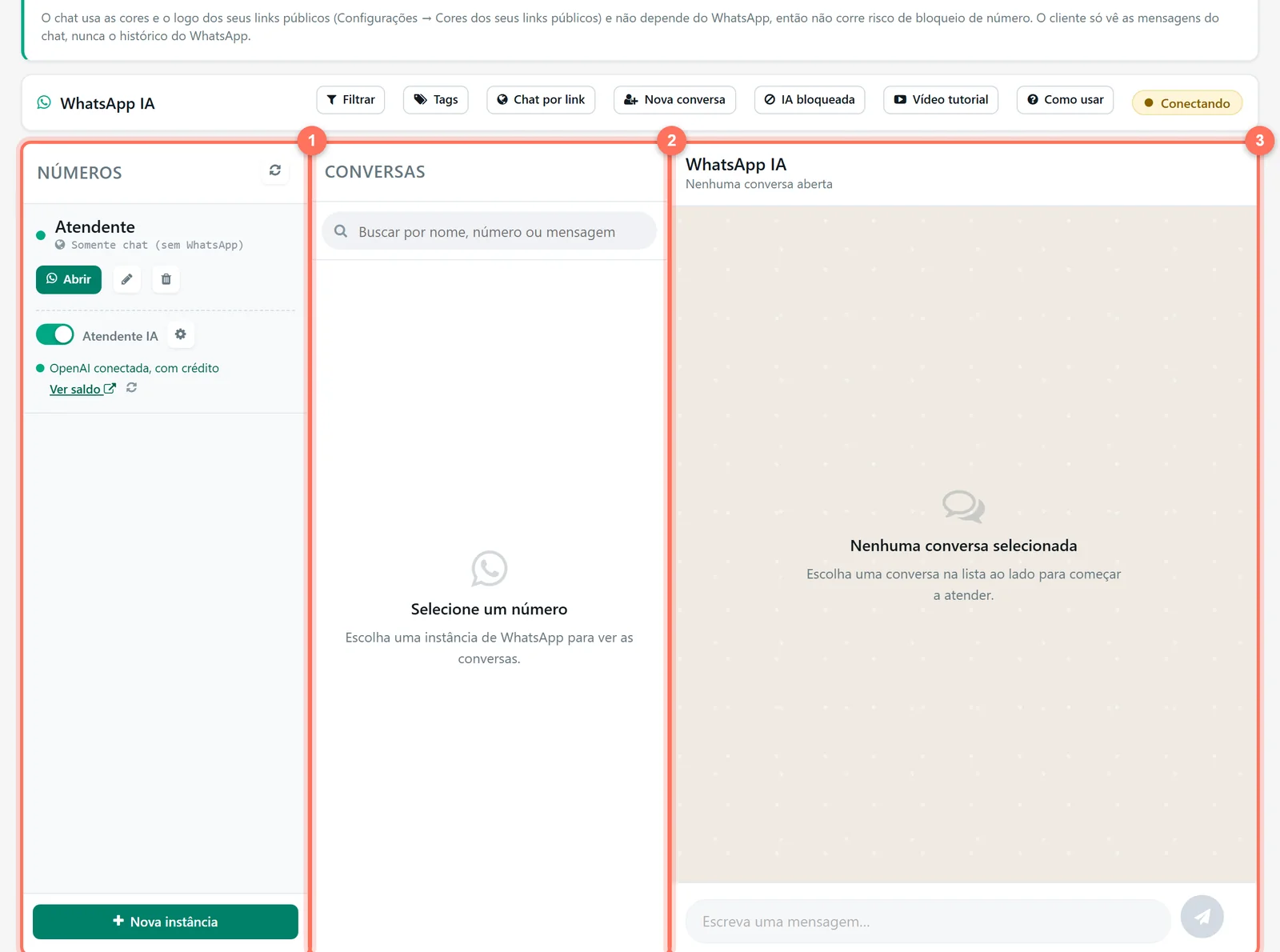Refresh the OpenAI balance status
Viewport: 1280px width, 952px height.
(132, 388)
